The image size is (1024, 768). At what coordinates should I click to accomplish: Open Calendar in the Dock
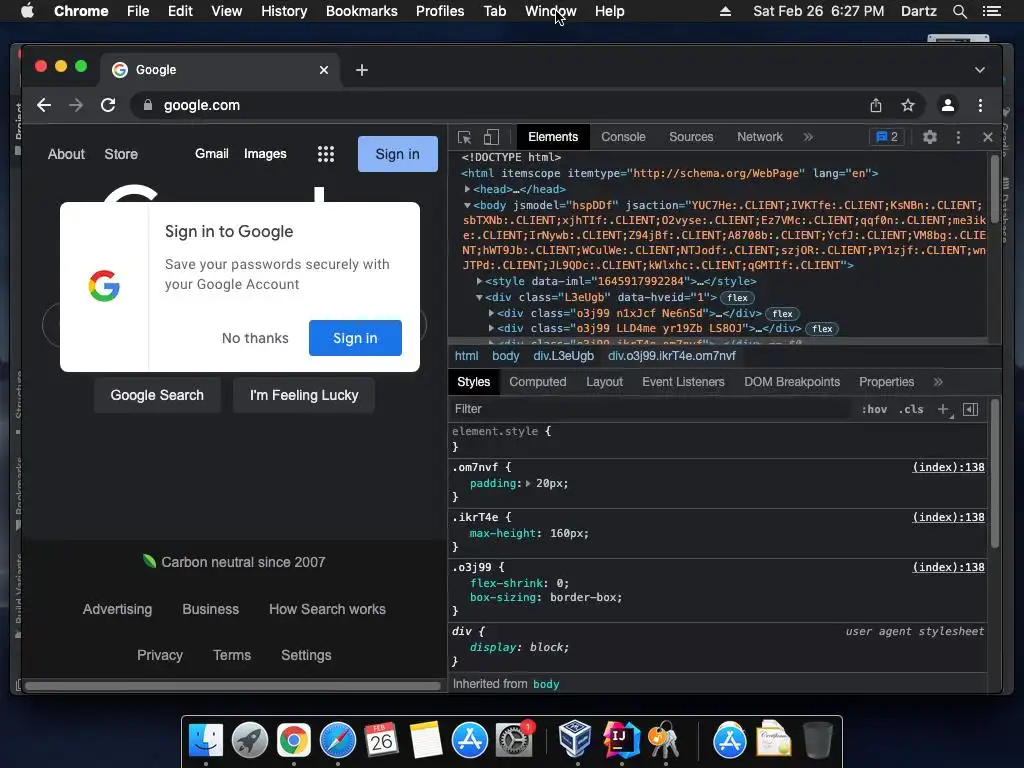(381, 740)
